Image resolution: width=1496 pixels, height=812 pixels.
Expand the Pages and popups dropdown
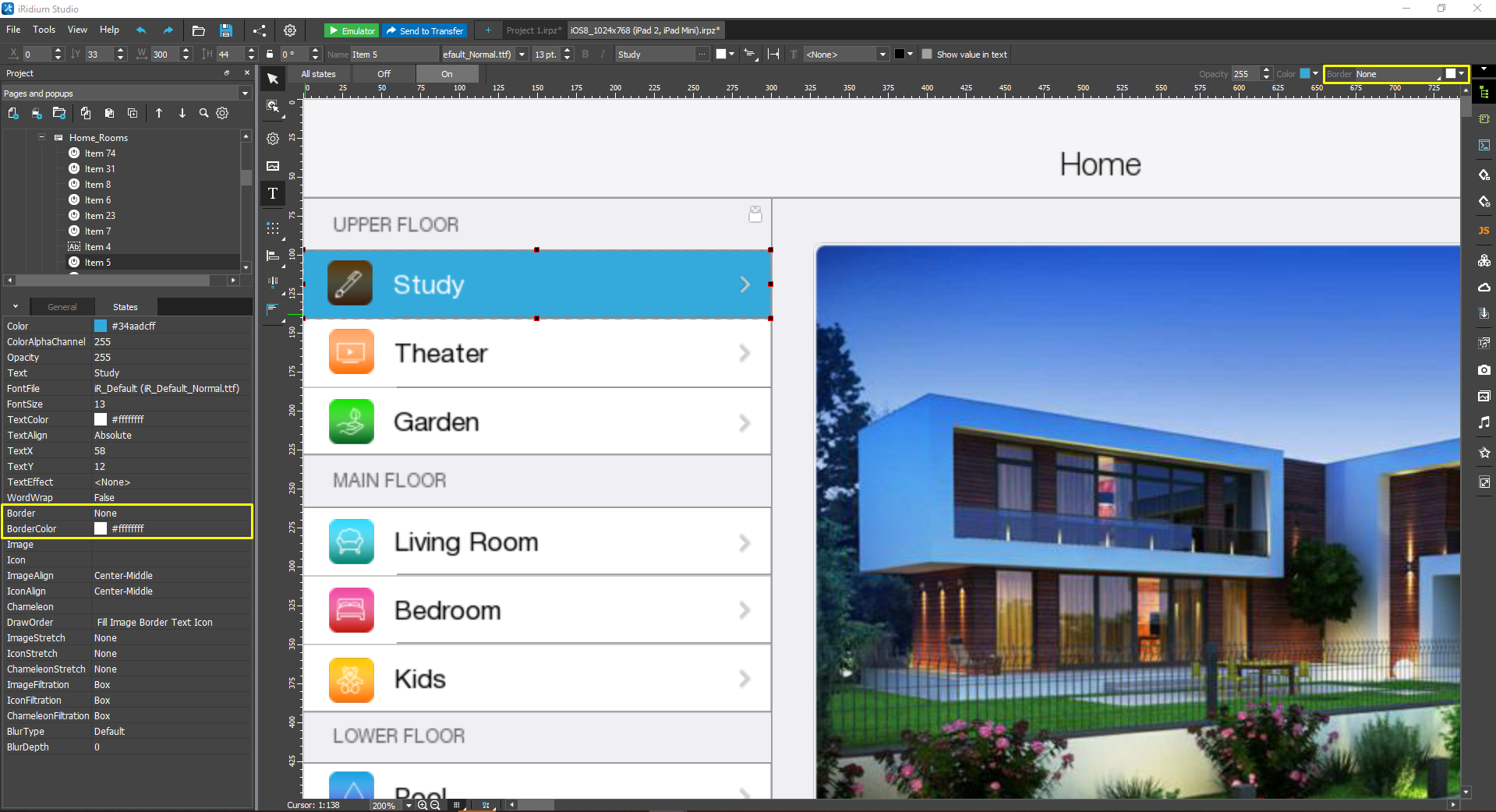(x=245, y=94)
